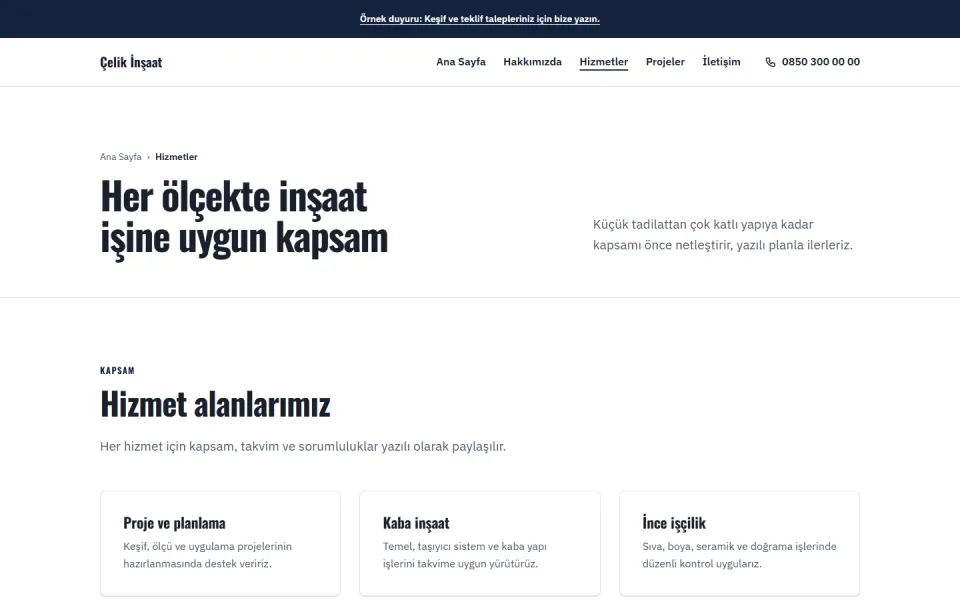Select the Hizmetler nav item
This screenshot has height=600, width=960.
point(604,62)
